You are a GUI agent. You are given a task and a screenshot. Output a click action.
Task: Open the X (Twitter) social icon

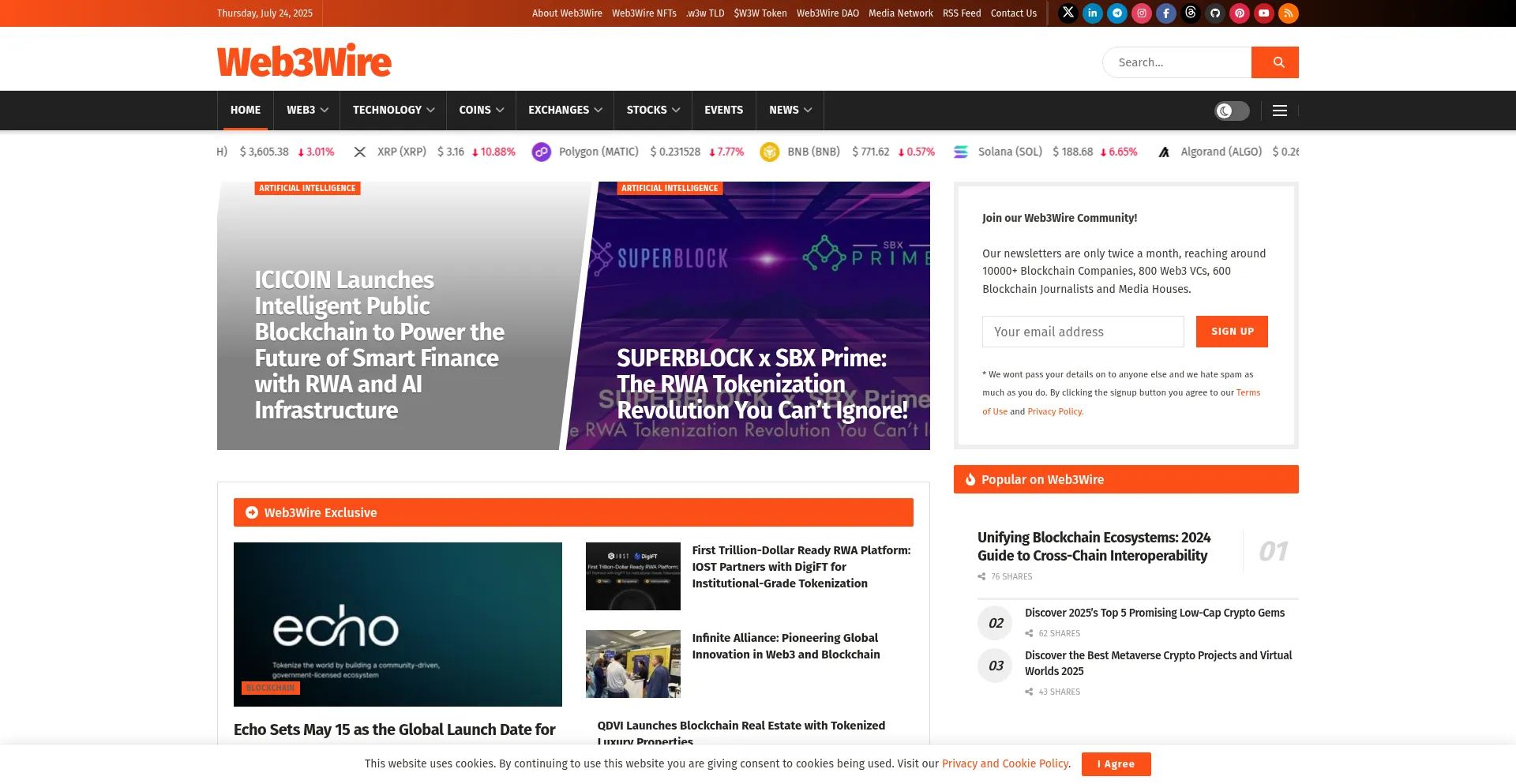click(1068, 13)
